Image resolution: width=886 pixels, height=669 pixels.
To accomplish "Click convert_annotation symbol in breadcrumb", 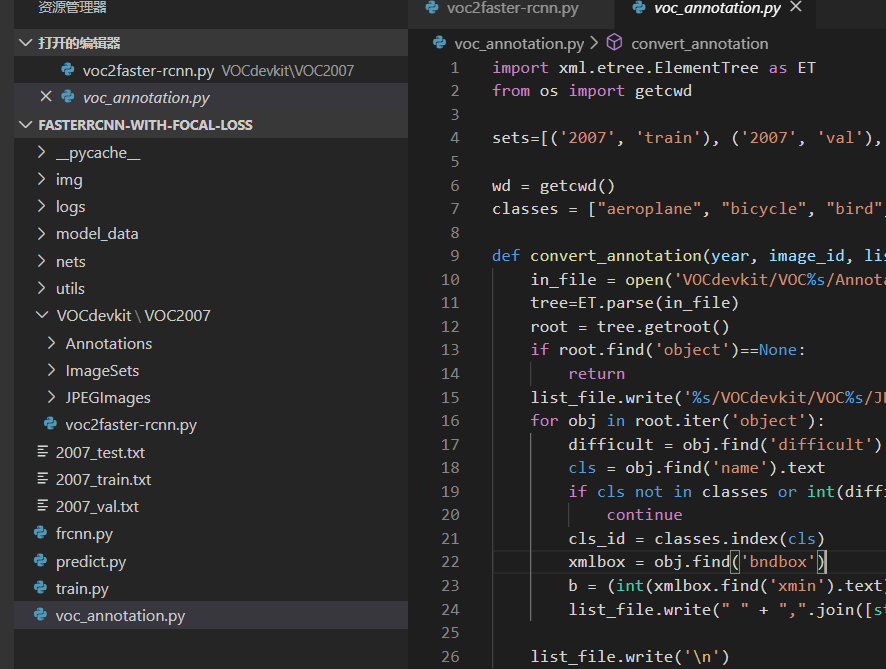I will tap(700, 44).
